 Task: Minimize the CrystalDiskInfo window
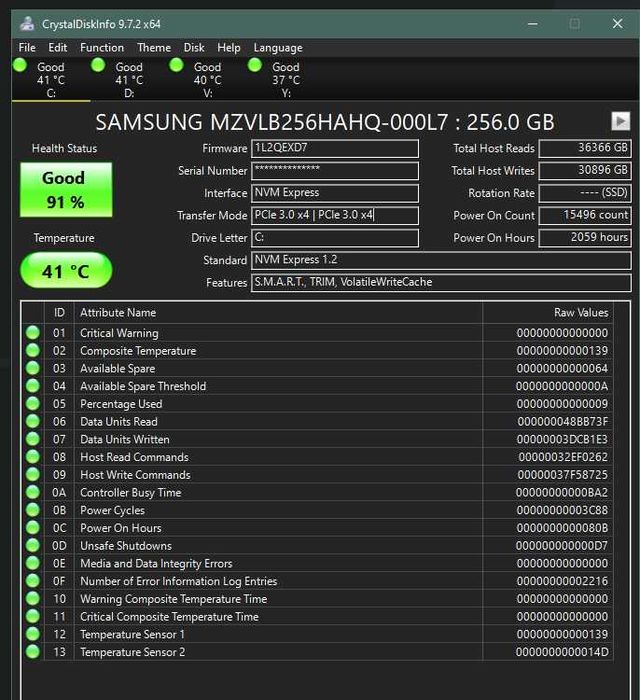point(532,24)
